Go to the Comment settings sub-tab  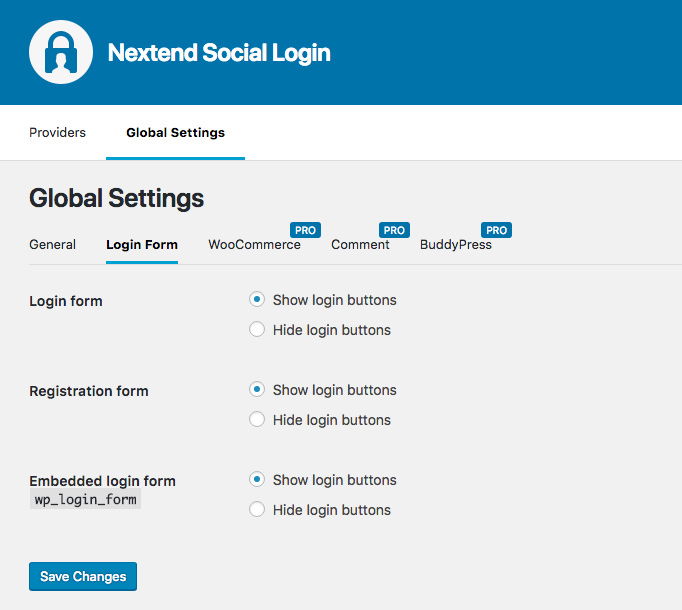click(x=360, y=244)
